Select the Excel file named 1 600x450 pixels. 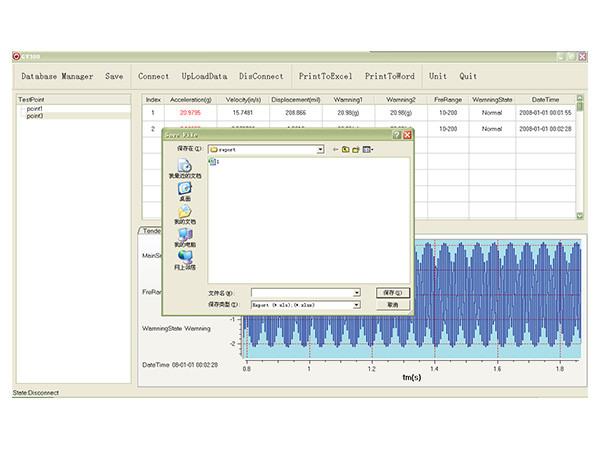(x=214, y=161)
